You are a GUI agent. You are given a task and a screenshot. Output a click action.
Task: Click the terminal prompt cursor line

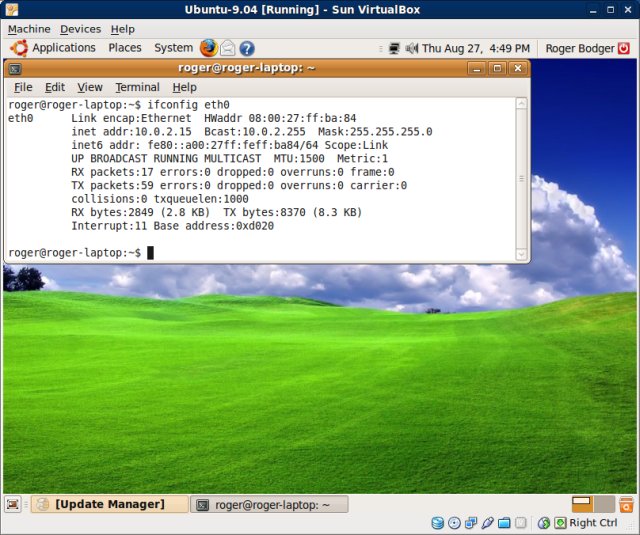click(x=81, y=253)
